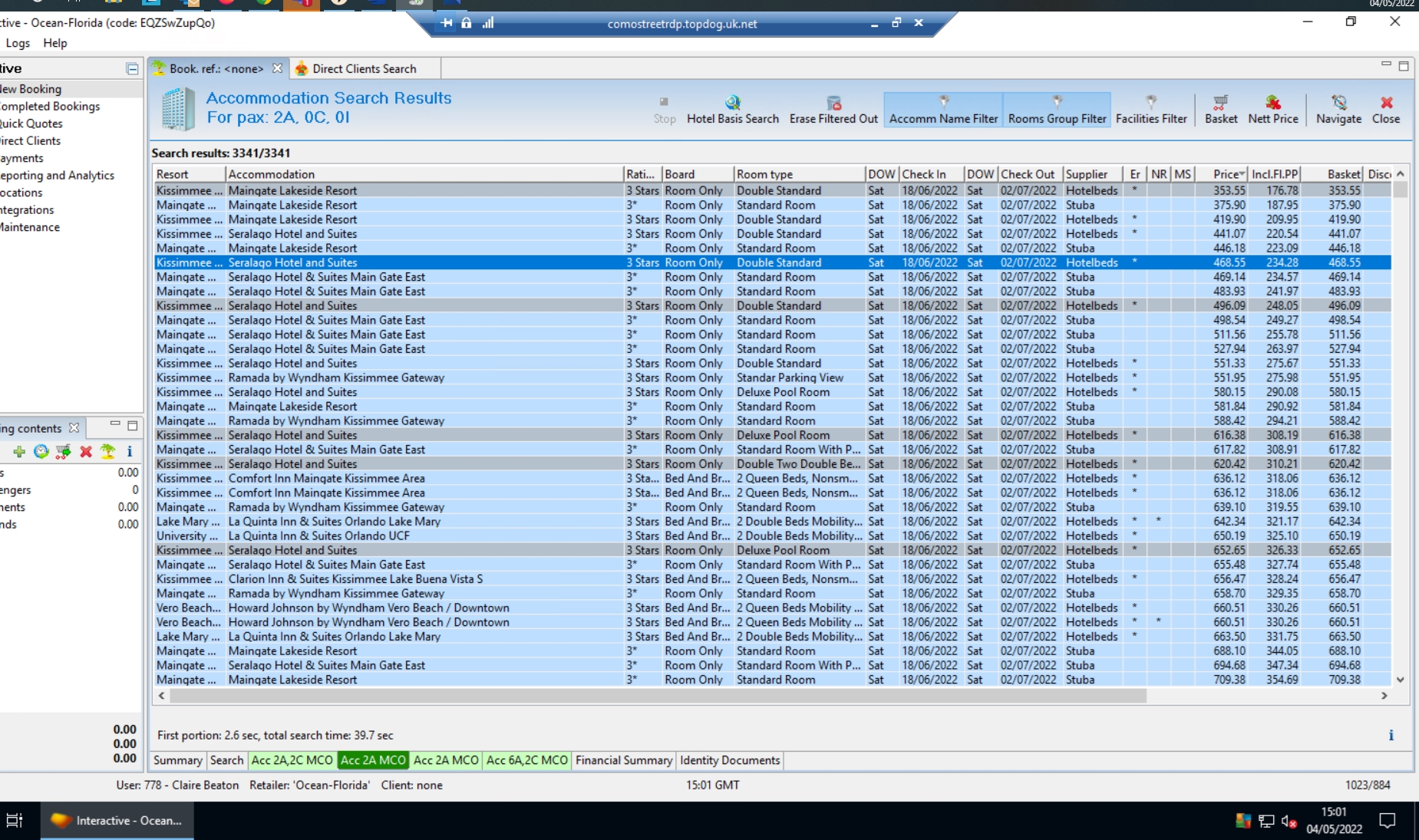Minimize the main editor area
Viewport: 1419px width, 840px height.
[1386, 64]
